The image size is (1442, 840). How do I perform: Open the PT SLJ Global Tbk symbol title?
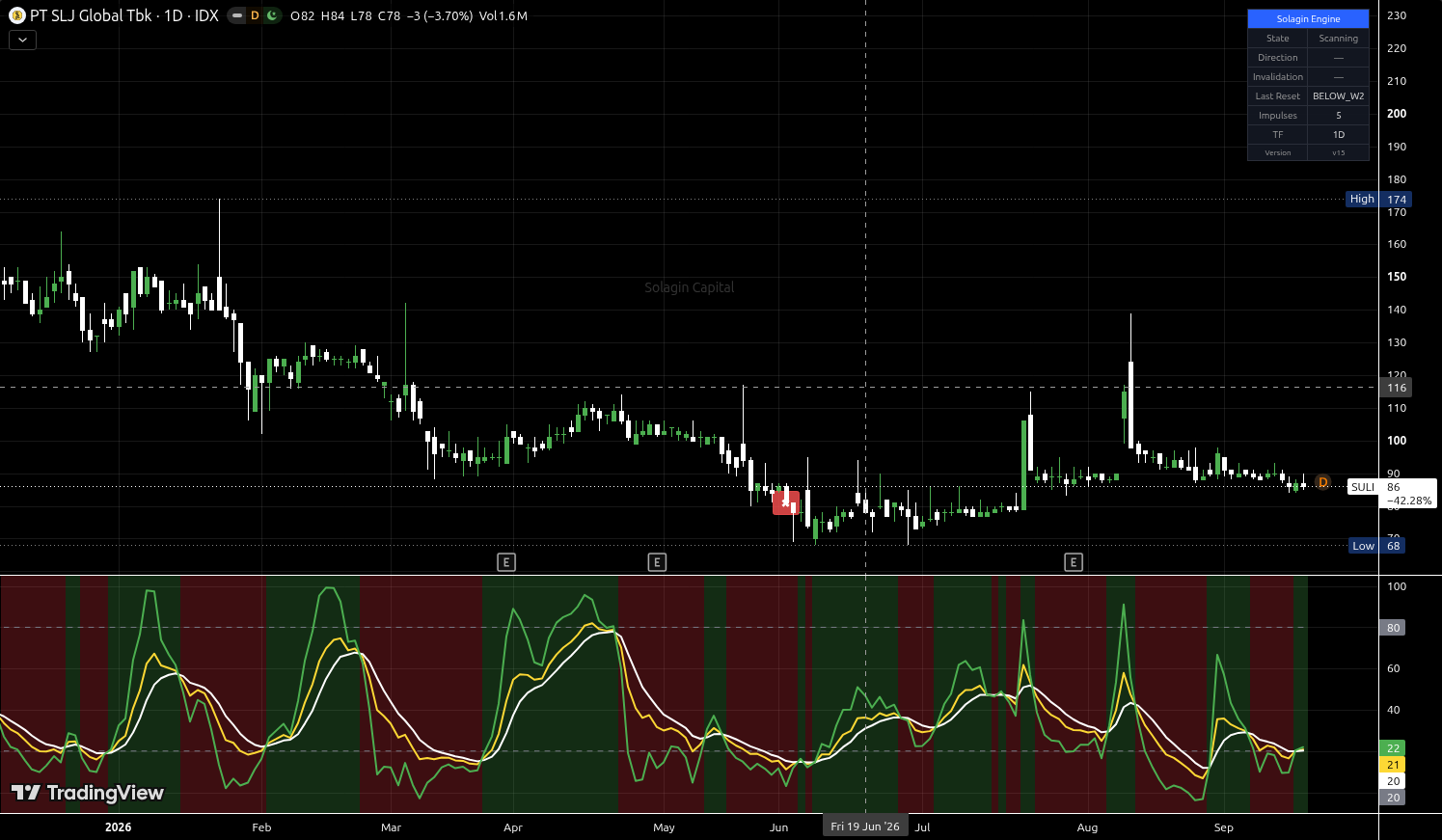[124, 15]
